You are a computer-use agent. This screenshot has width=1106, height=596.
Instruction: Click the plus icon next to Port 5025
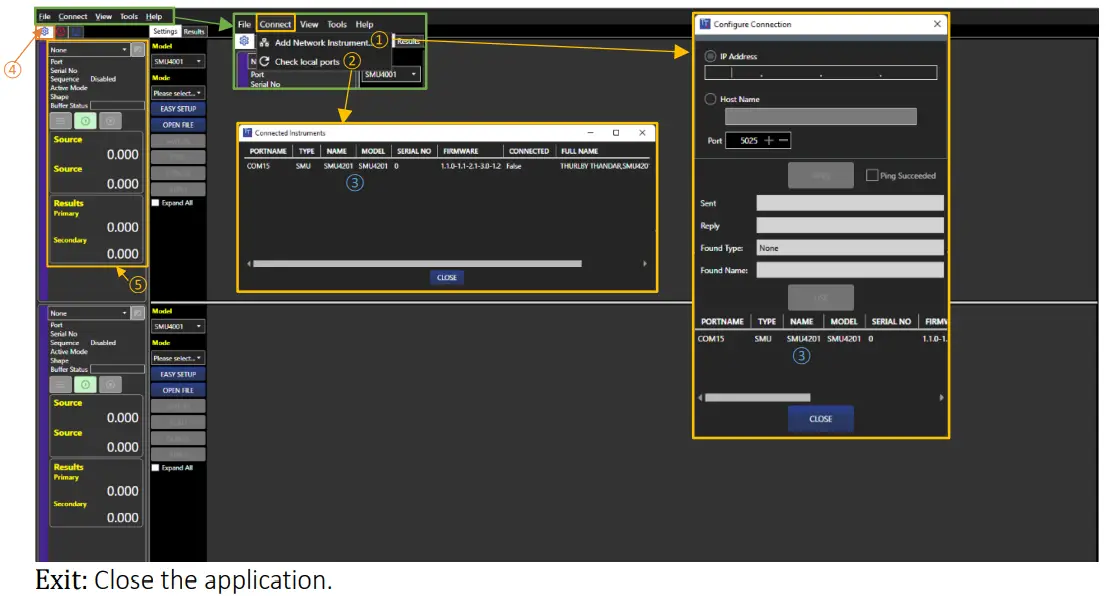pyautogui.click(x=769, y=141)
